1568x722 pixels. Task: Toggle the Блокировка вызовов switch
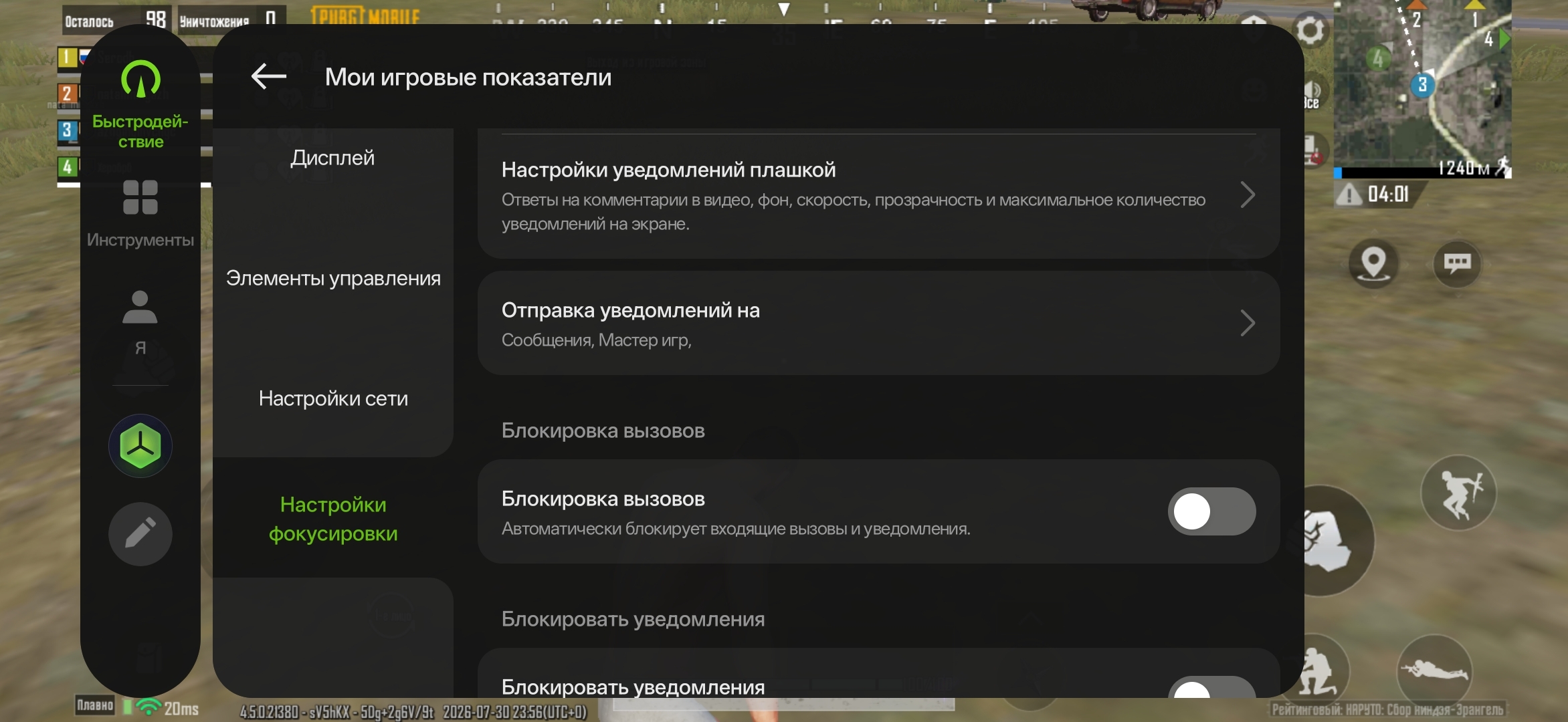tap(1211, 511)
